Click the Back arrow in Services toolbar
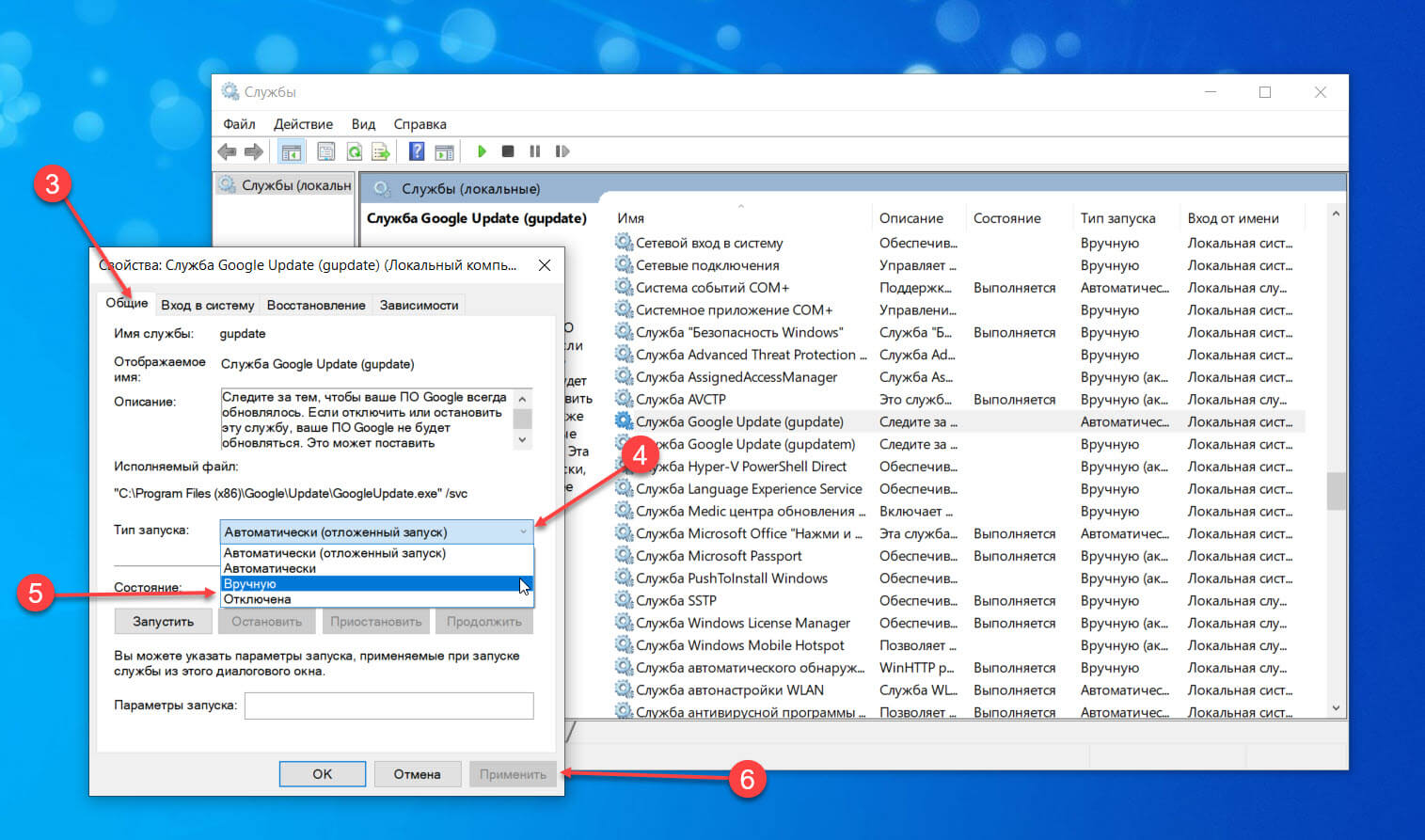This screenshot has height=840, width=1425. click(x=227, y=151)
